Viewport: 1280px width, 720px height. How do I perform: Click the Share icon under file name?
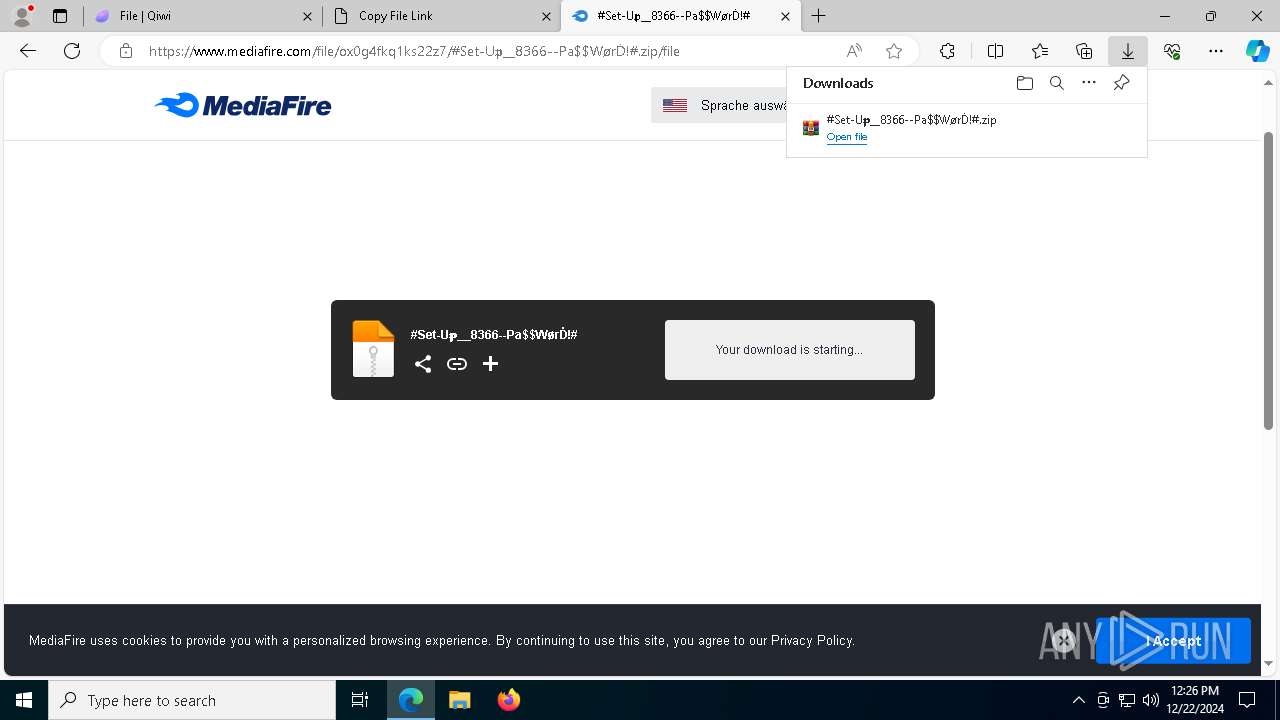[x=423, y=364]
